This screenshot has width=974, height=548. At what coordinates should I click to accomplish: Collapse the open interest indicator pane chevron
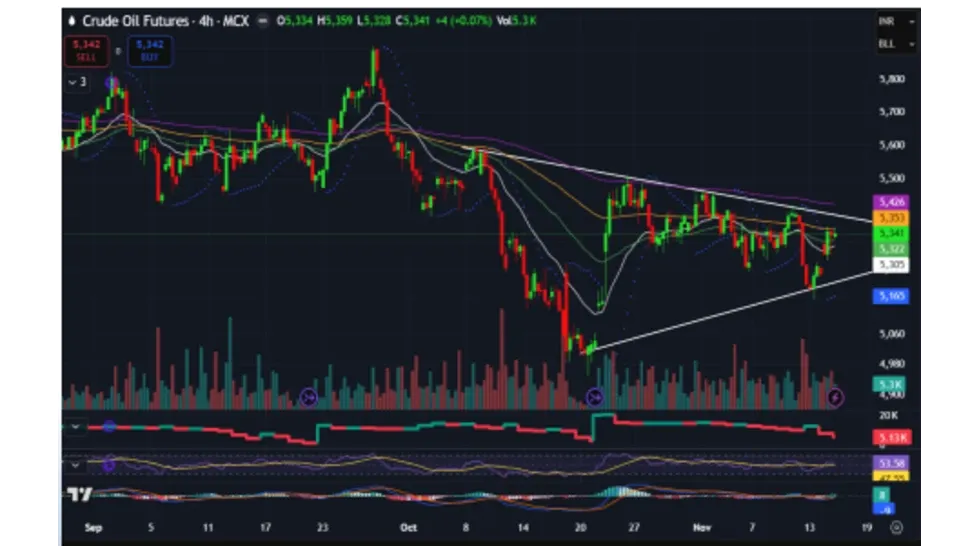[75, 427]
